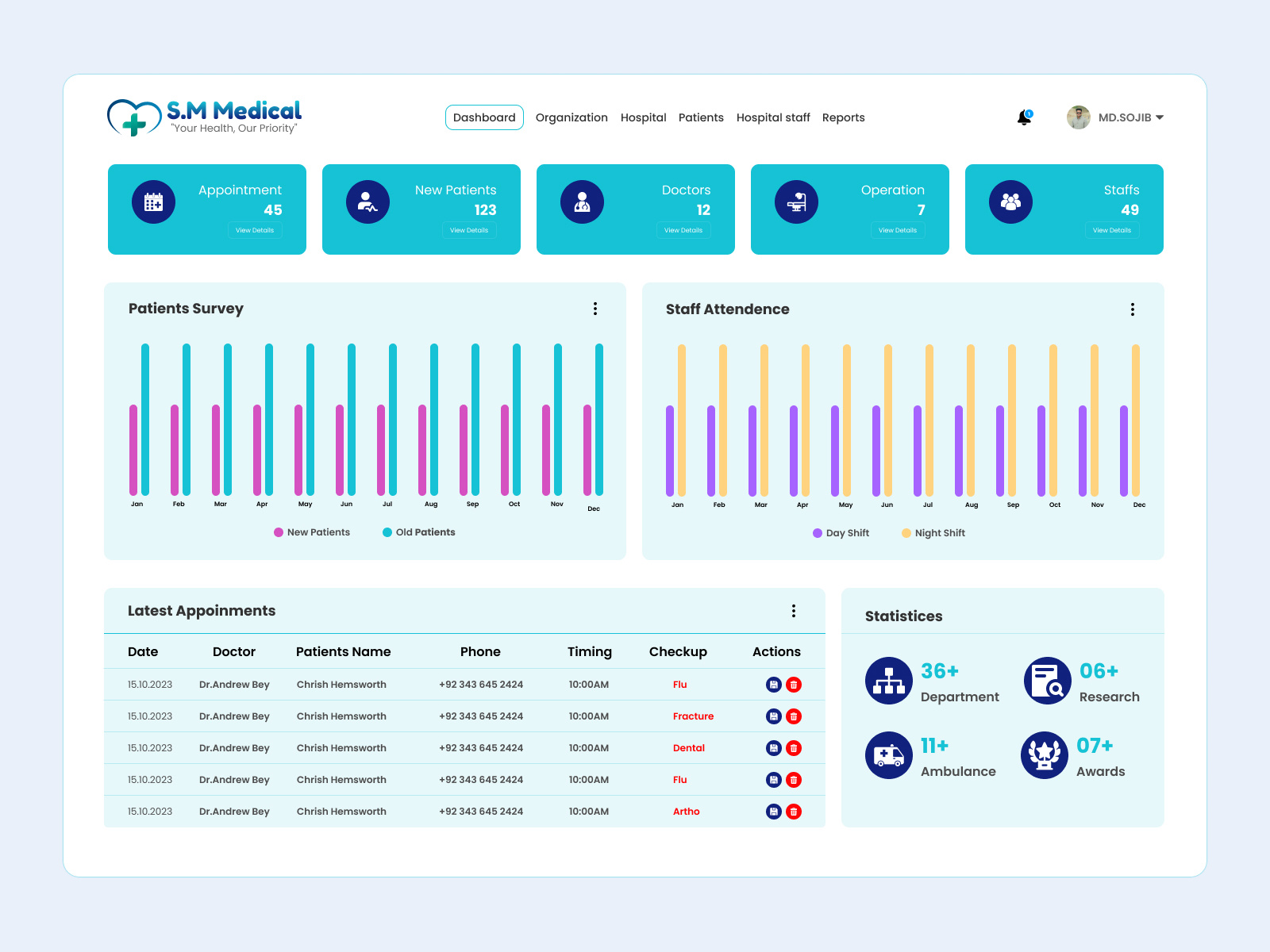Toggle New Patients legend swatch
The image size is (1270, 952).
click(279, 532)
